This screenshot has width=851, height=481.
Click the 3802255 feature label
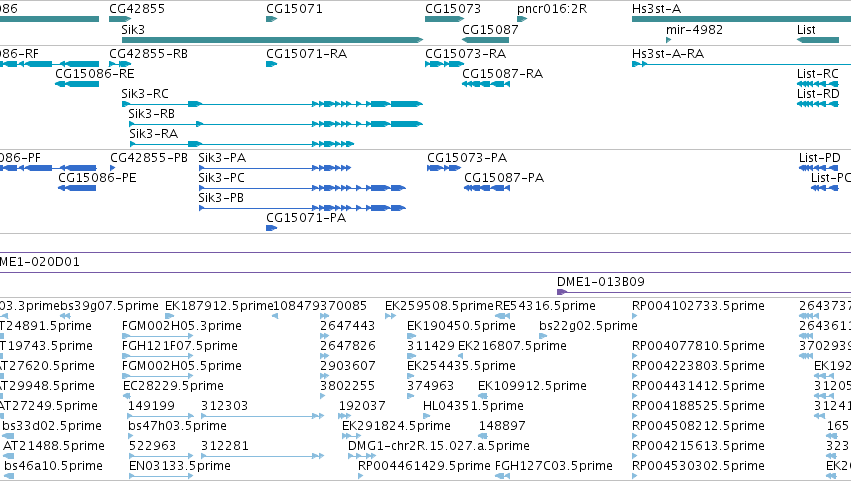347,387
